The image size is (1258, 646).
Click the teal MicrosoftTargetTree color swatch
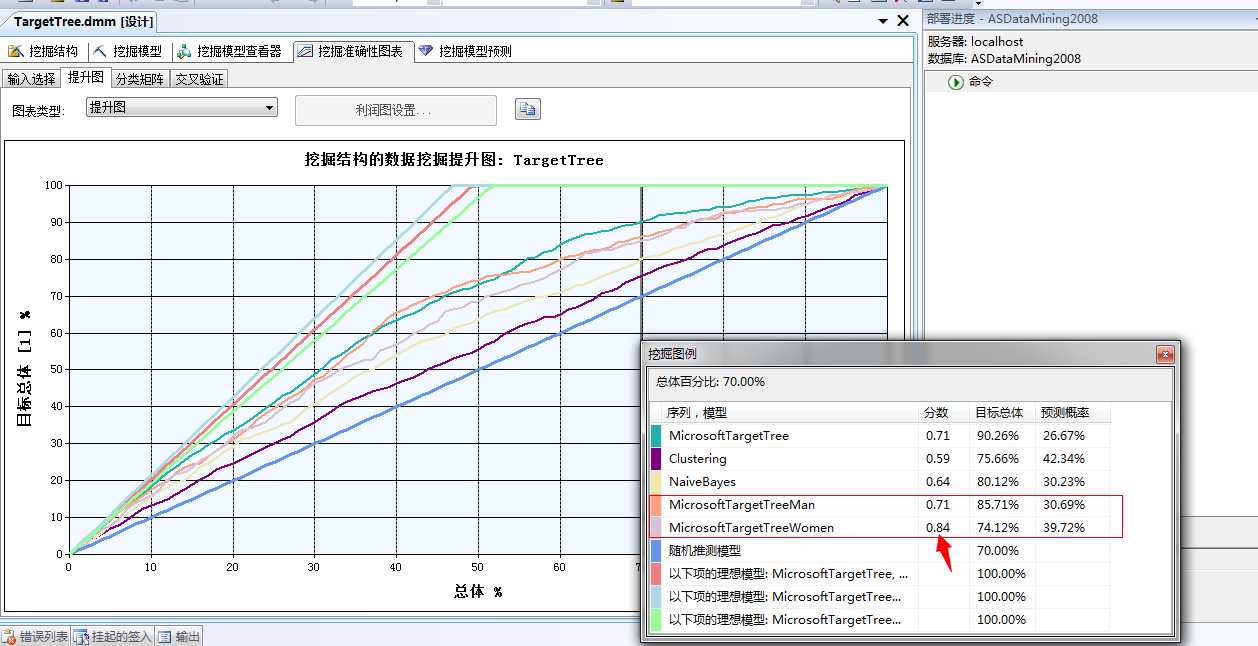click(656, 436)
